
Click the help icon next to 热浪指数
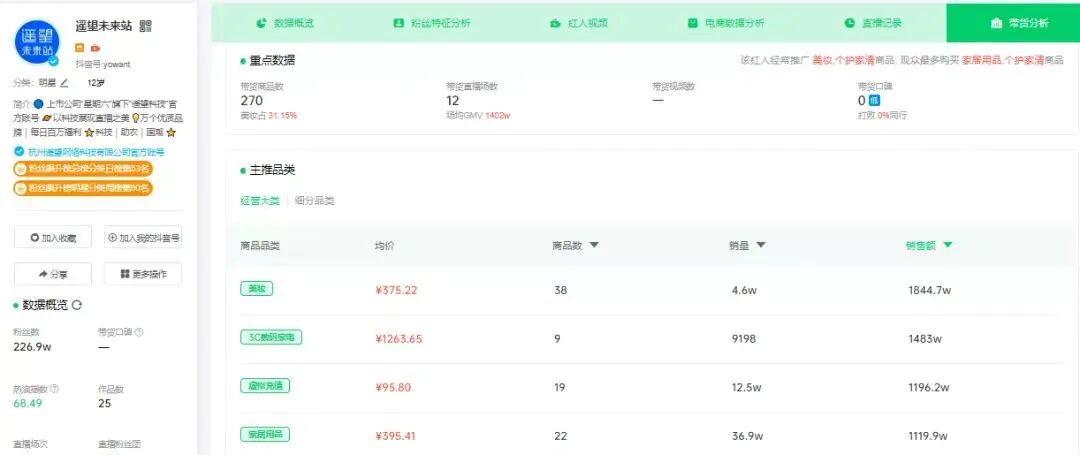coord(54,389)
